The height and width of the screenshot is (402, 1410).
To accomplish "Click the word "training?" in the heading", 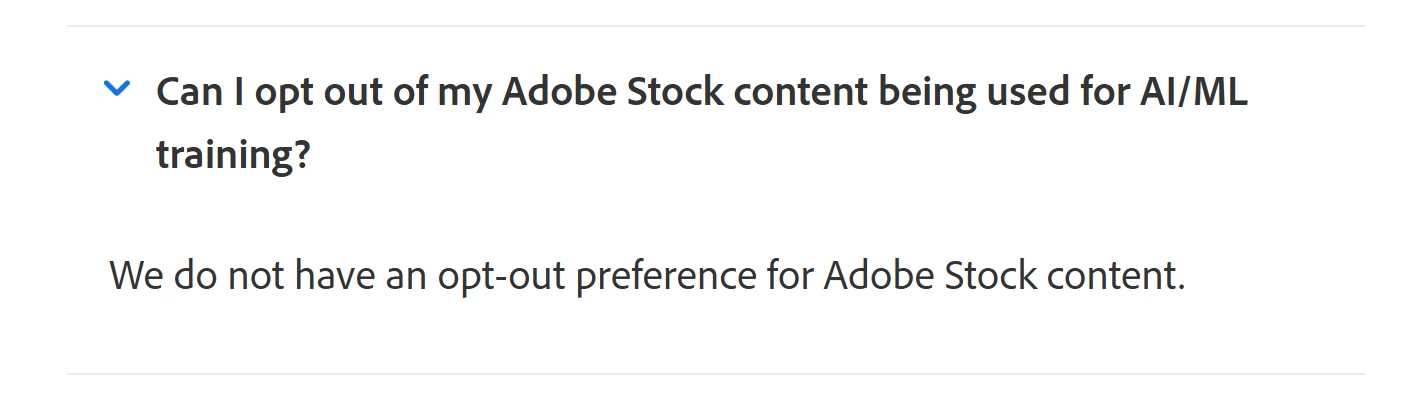I will [233, 156].
